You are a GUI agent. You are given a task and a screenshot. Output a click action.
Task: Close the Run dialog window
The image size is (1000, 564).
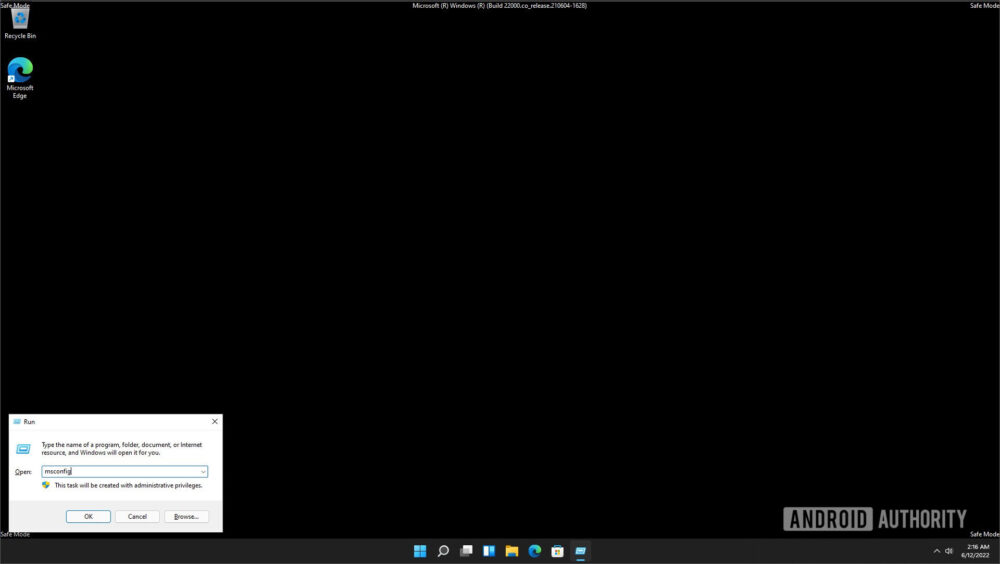click(x=214, y=422)
